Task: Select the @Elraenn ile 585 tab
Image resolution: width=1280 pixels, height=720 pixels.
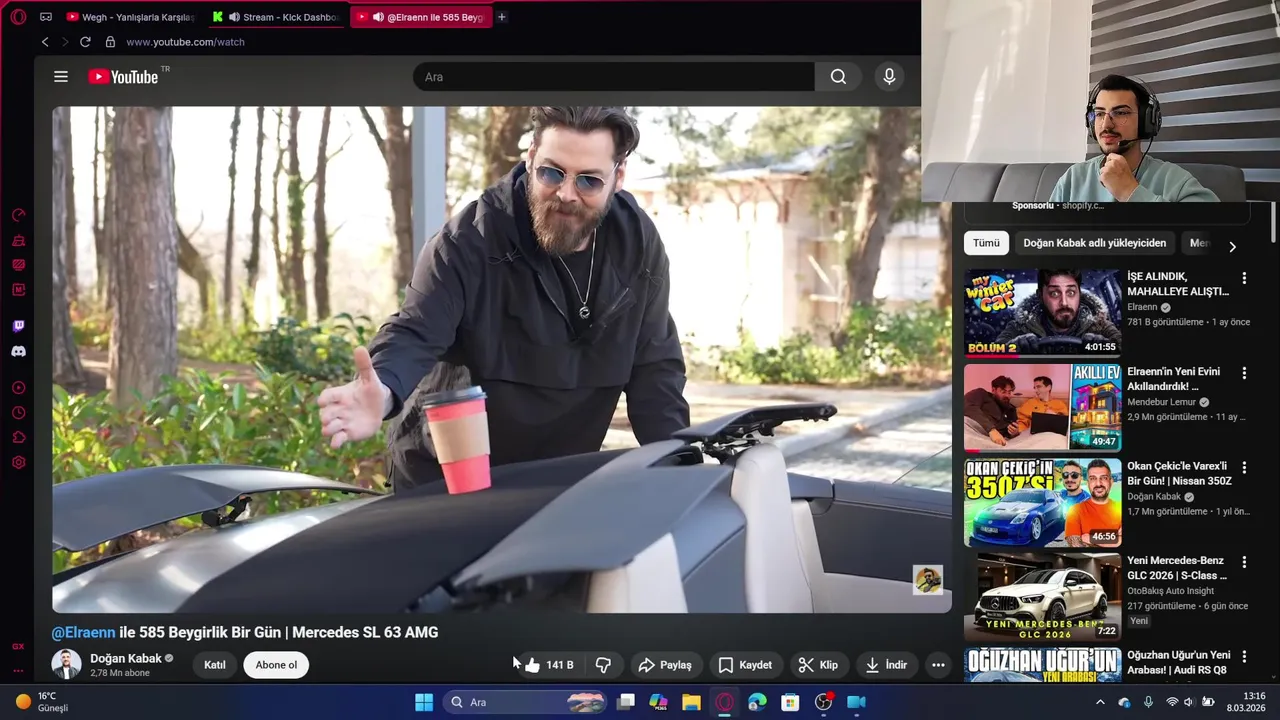Action: click(420, 17)
